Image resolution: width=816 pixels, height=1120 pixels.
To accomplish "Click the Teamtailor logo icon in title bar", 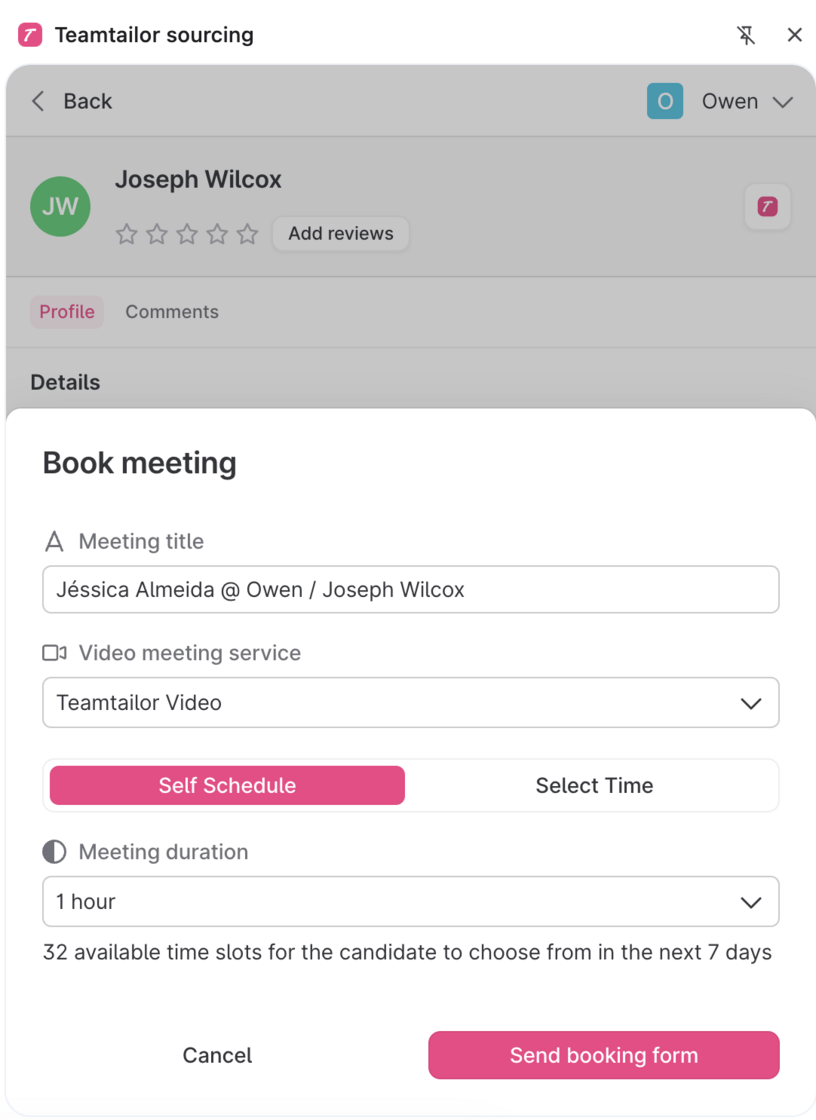I will [30, 35].
